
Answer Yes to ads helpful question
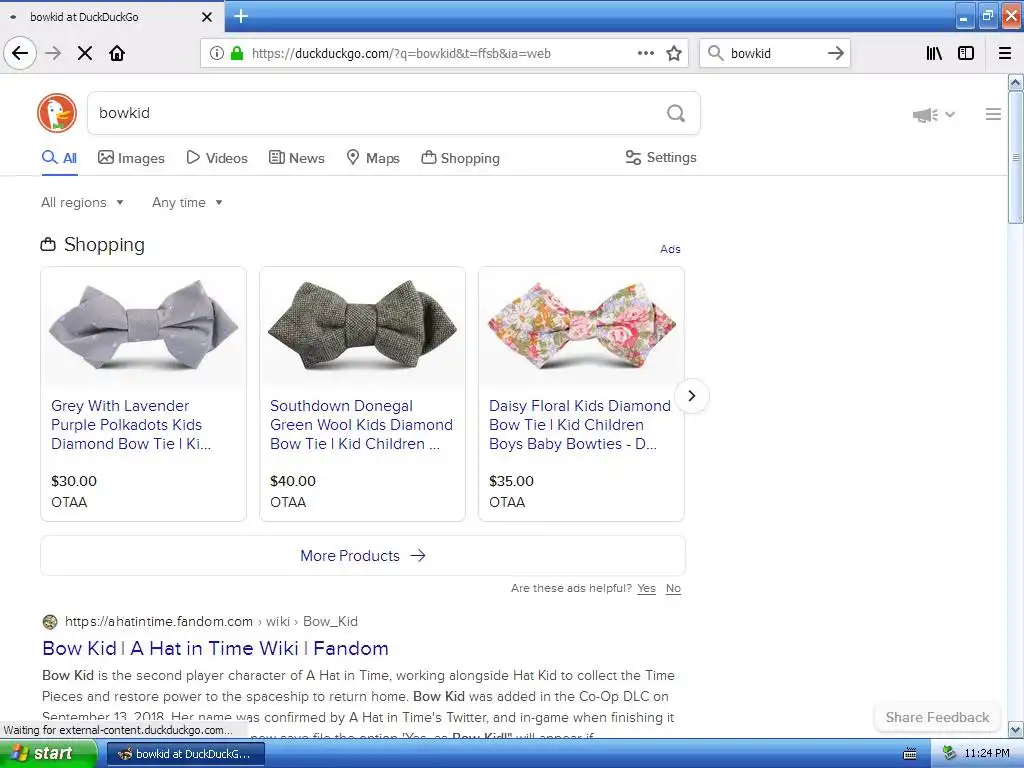click(647, 588)
